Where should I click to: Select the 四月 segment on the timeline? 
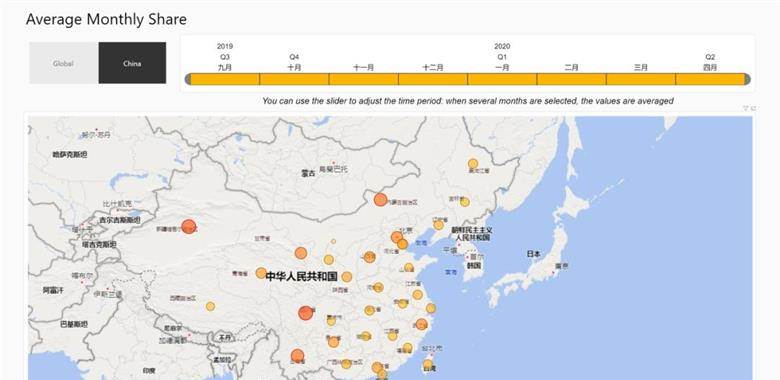click(x=710, y=79)
